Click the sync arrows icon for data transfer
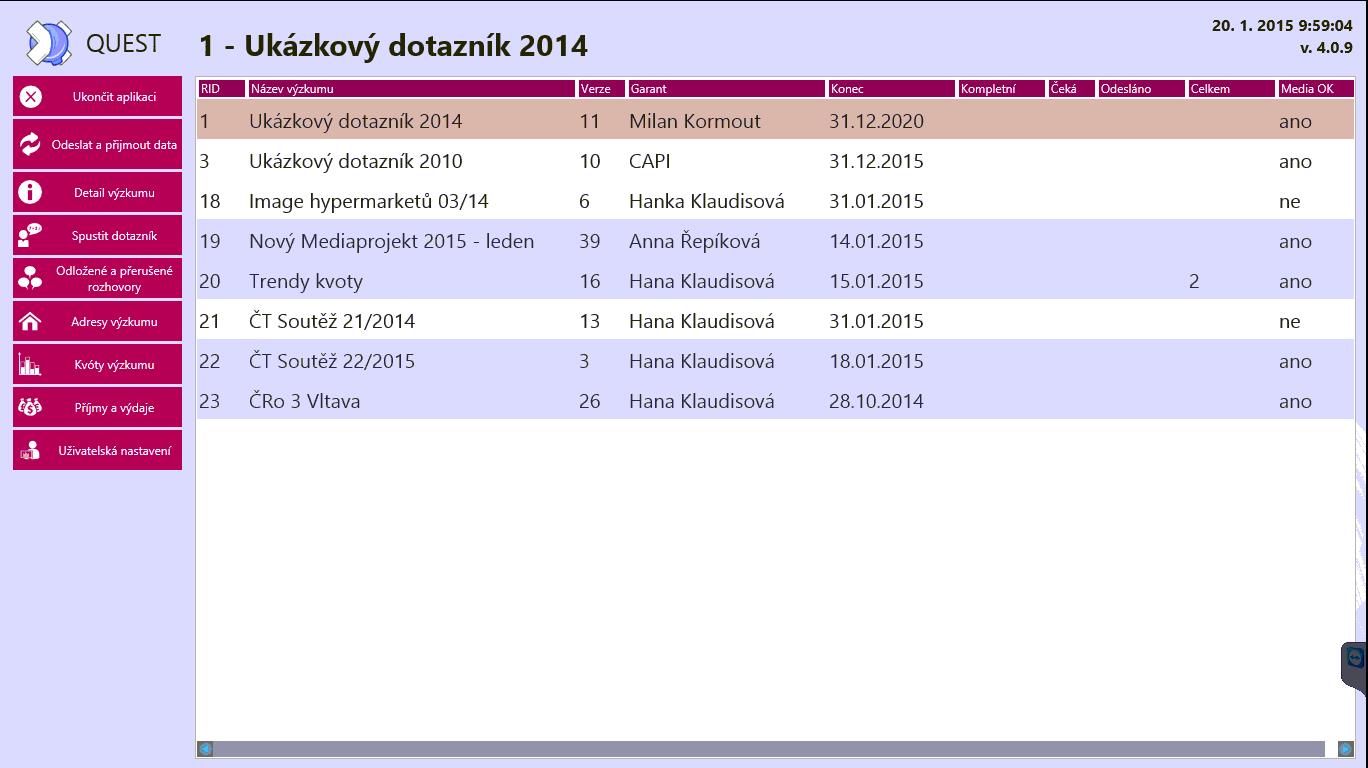Viewport: 1368px width, 768px height. coord(31,144)
